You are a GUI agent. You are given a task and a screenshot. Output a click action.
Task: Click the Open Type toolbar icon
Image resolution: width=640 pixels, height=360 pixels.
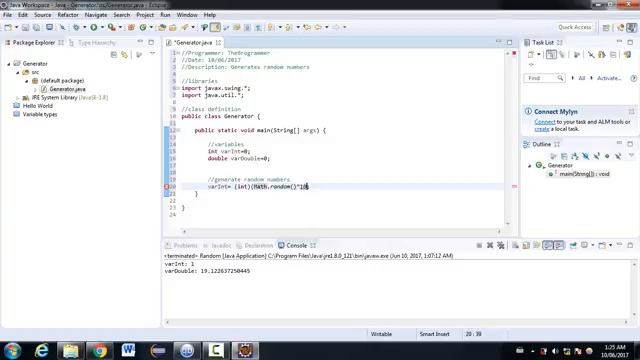pos(162,27)
